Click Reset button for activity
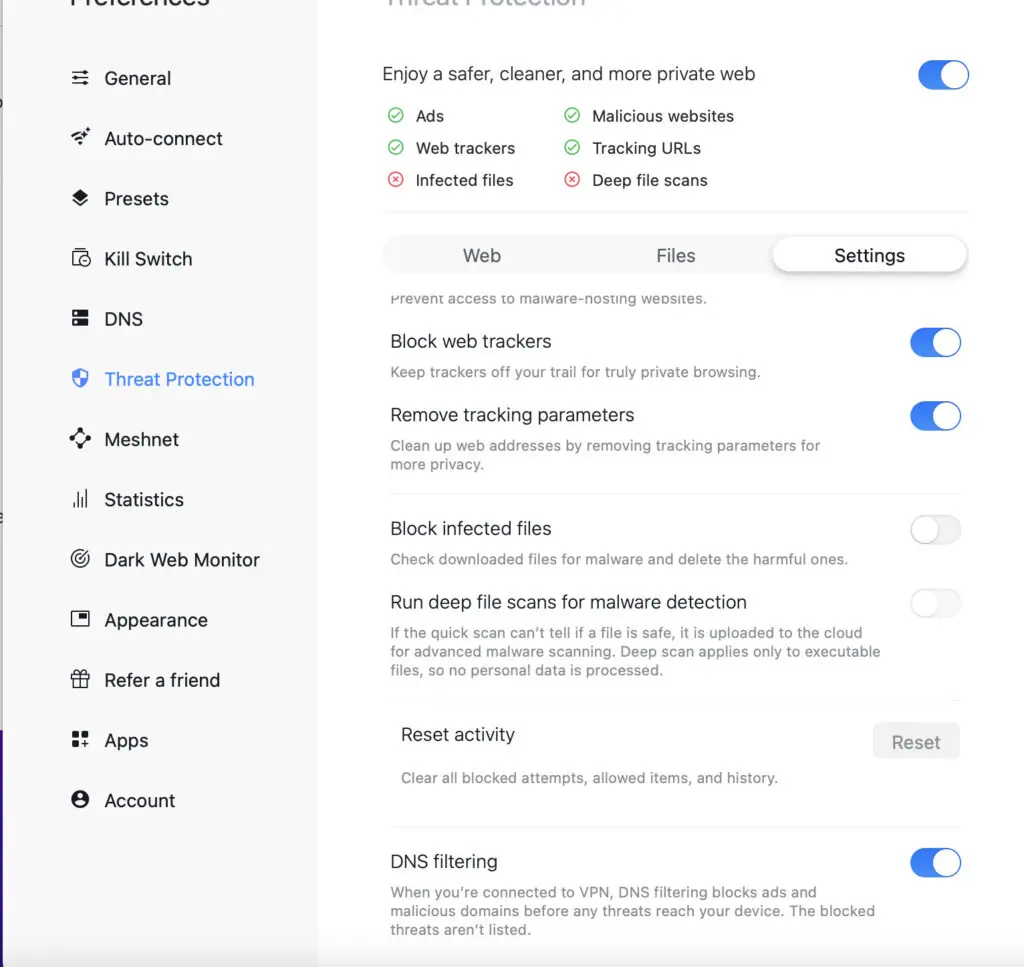1024x967 pixels. pyautogui.click(x=916, y=742)
